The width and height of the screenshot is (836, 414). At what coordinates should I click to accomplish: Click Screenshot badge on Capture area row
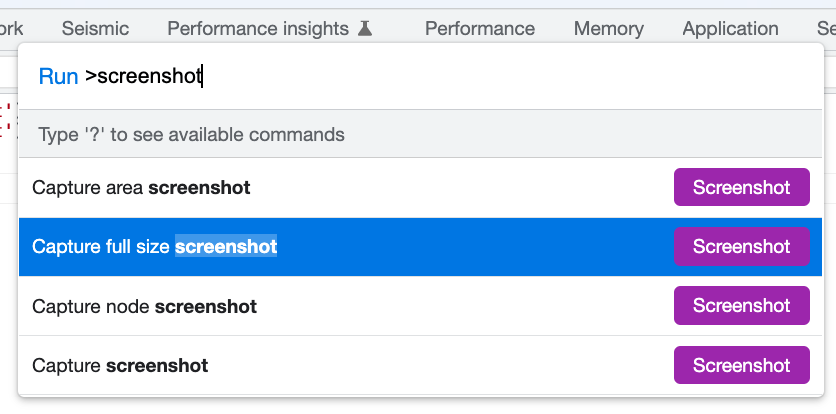pos(741,187)
